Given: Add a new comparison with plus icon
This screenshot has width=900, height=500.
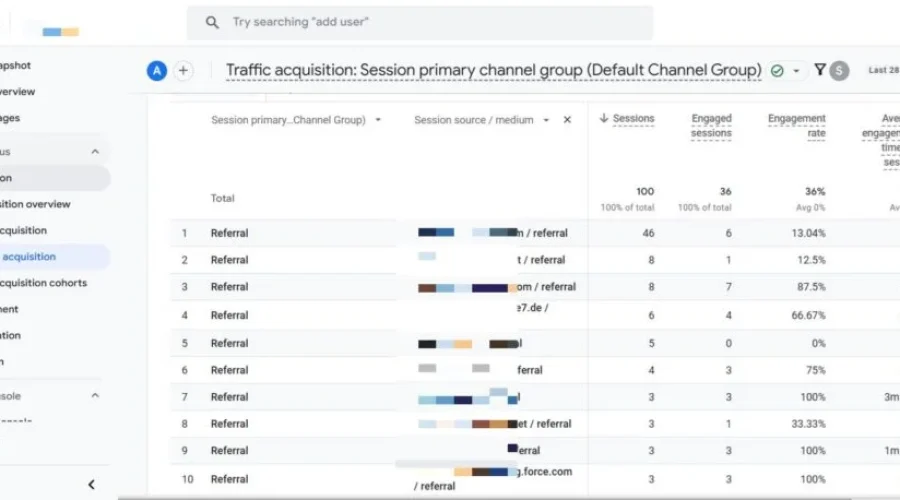Looking at the screenshot, I should point(183,71).
